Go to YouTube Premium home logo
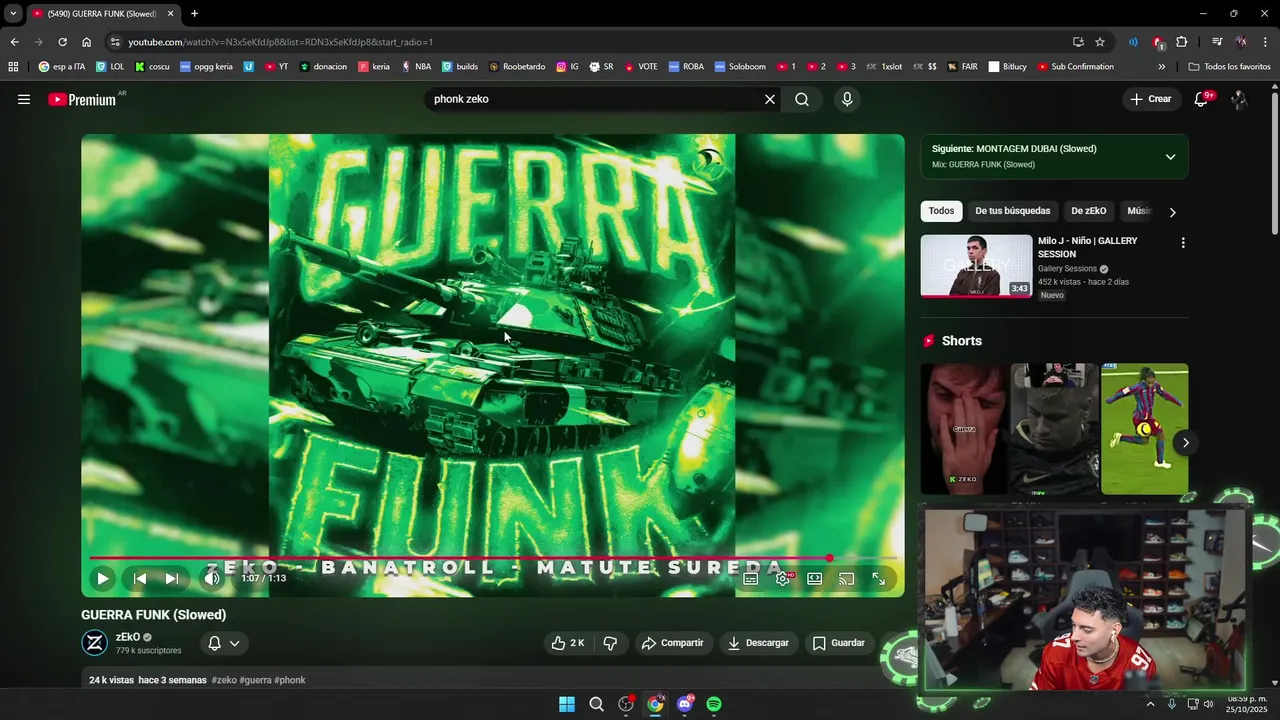The image size is (1280, 720). pos(82,99)
